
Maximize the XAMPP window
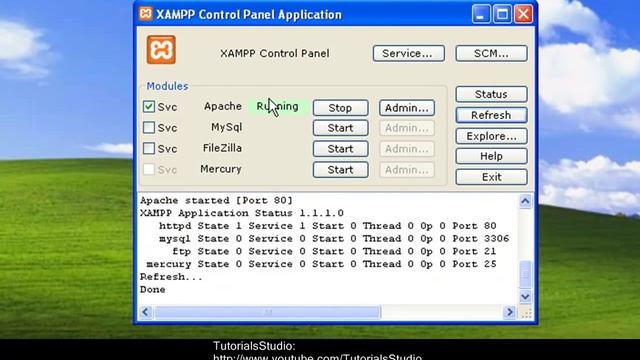coord(502,14)
